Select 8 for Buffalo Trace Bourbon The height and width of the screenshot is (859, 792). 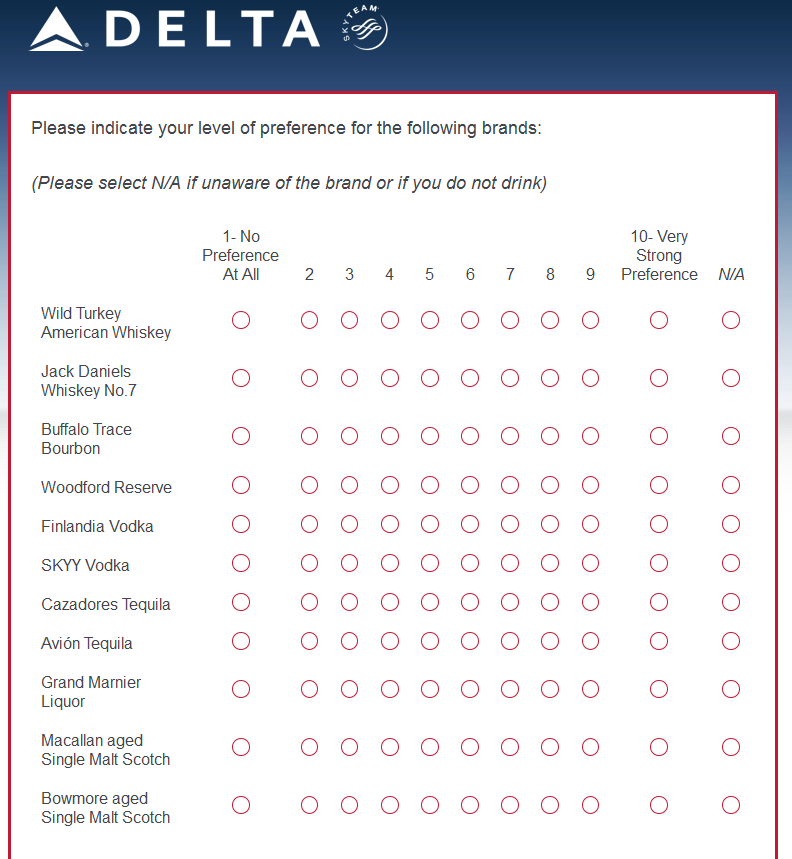coord(550,436)
